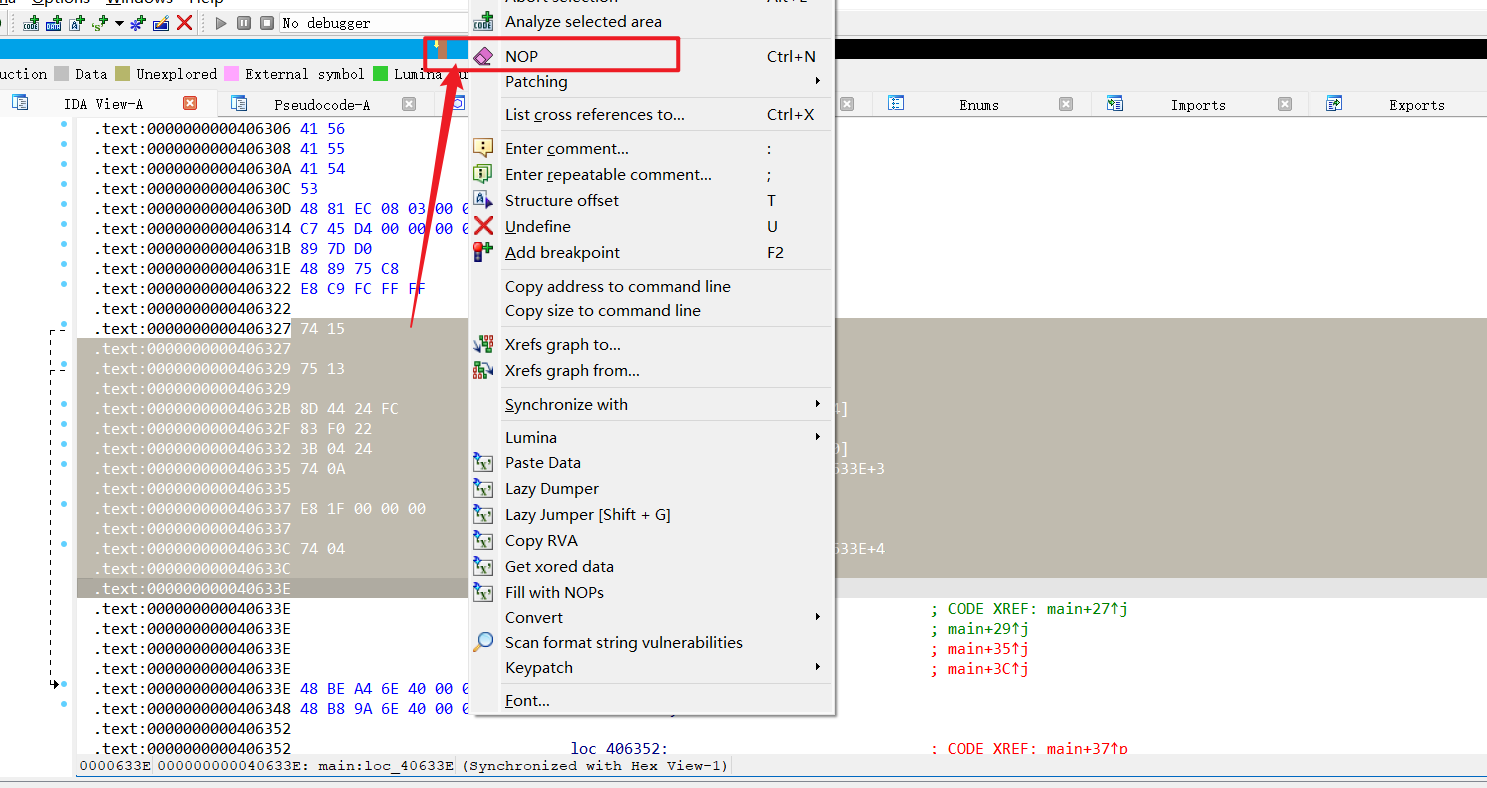
Task: Select Xrefs graph to... menu entry
Action: pos(651,344)
